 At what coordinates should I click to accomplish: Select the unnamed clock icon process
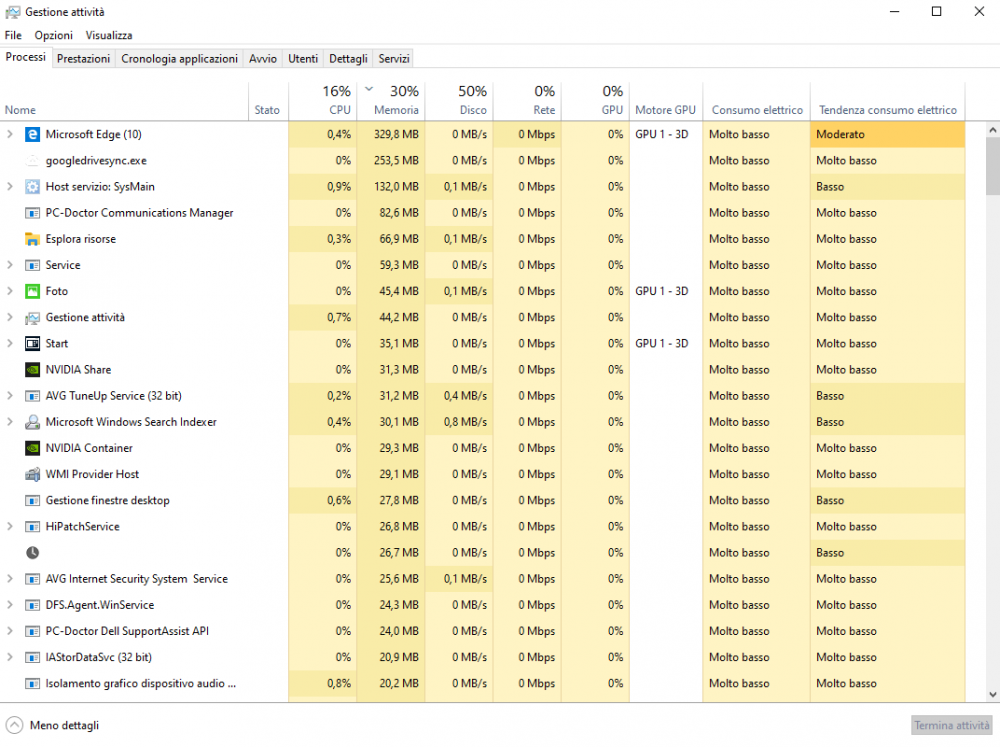(x=32, y=553)
